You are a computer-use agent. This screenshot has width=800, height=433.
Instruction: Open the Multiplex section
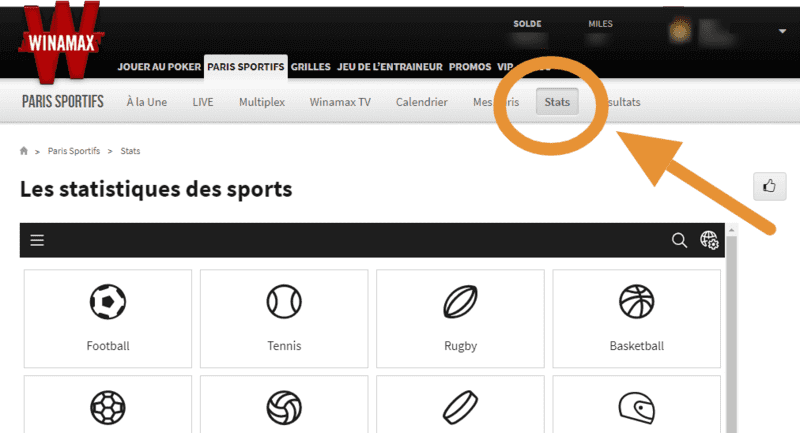[262, 102]
